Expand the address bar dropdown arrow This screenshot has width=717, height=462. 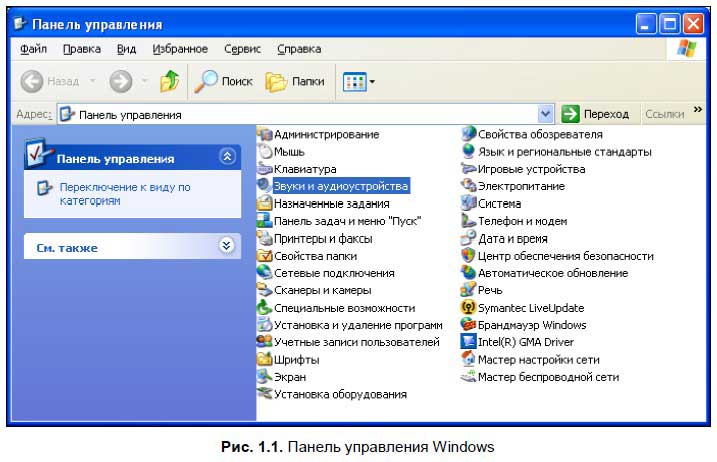coord(546,114)
